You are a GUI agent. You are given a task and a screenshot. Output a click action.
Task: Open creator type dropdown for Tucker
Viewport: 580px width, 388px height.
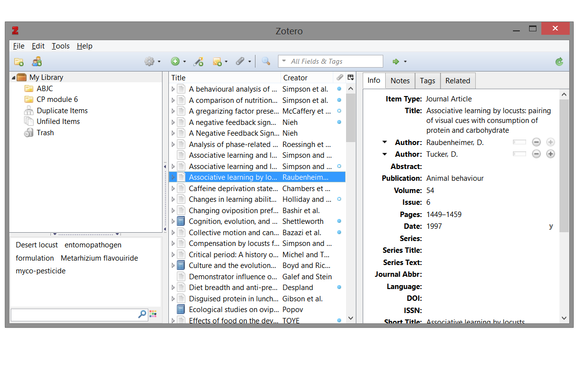click(385, 154)
